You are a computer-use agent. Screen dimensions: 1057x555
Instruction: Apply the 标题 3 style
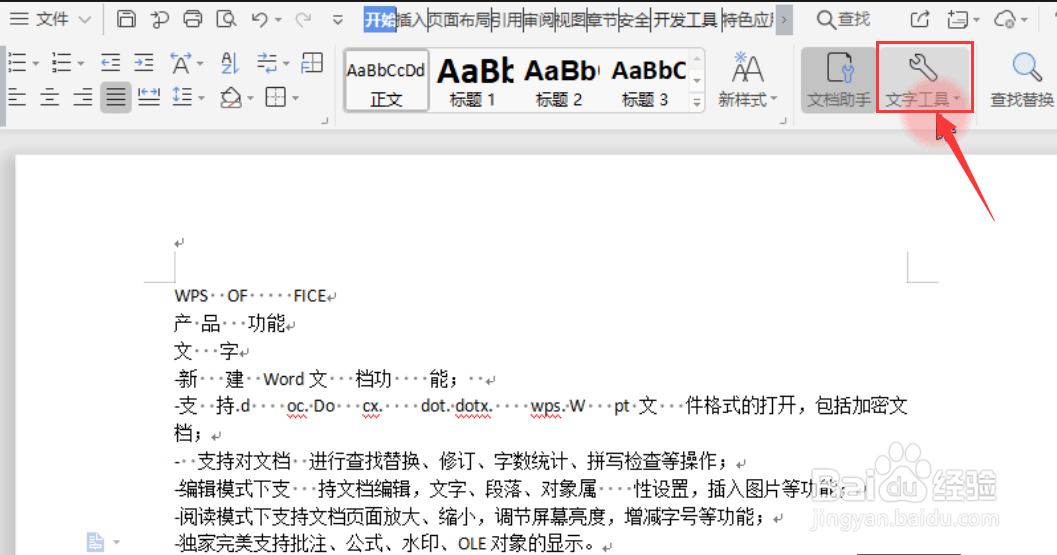point(645,81)
